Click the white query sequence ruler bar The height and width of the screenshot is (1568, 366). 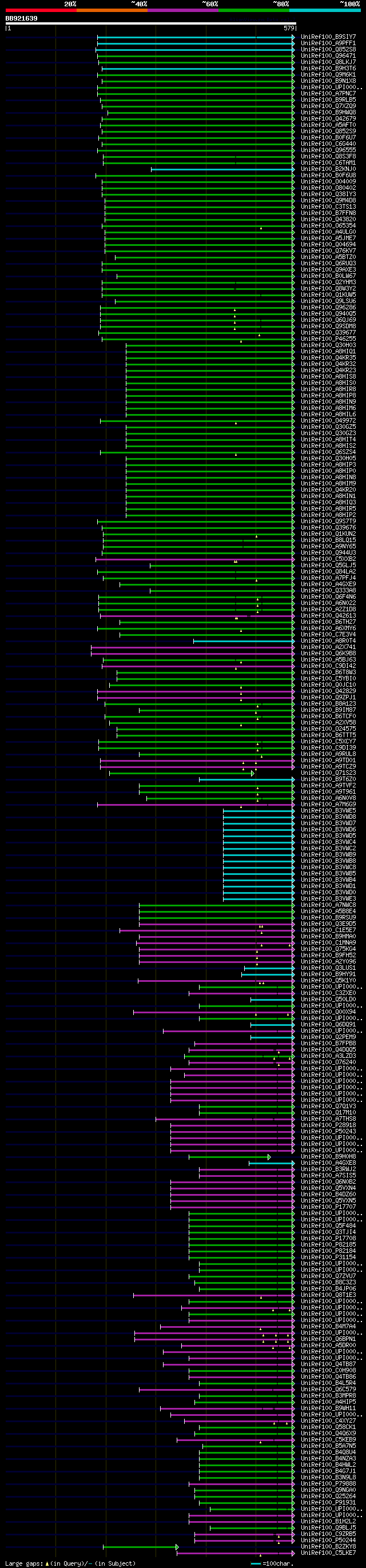point(150,24)
